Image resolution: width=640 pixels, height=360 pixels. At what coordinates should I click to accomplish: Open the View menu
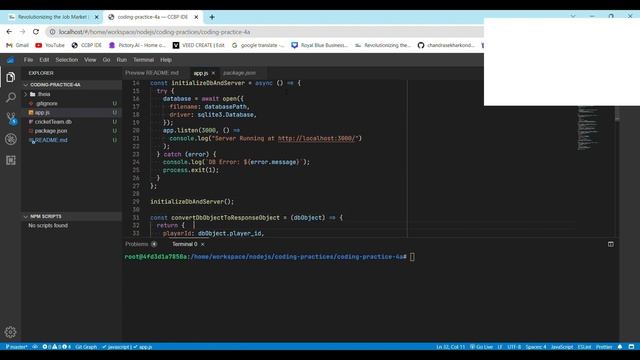[x=90, y=60]
